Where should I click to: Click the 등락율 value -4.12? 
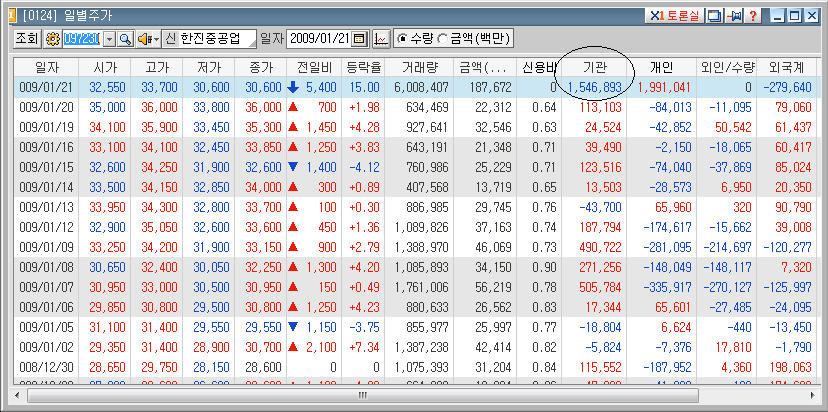tap(364, 167)
